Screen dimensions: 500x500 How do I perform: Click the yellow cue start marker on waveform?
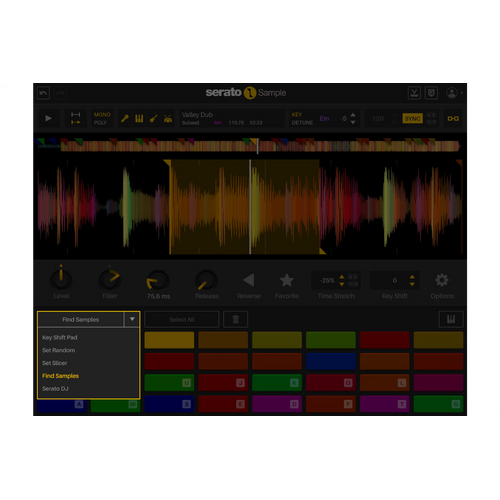167,163
